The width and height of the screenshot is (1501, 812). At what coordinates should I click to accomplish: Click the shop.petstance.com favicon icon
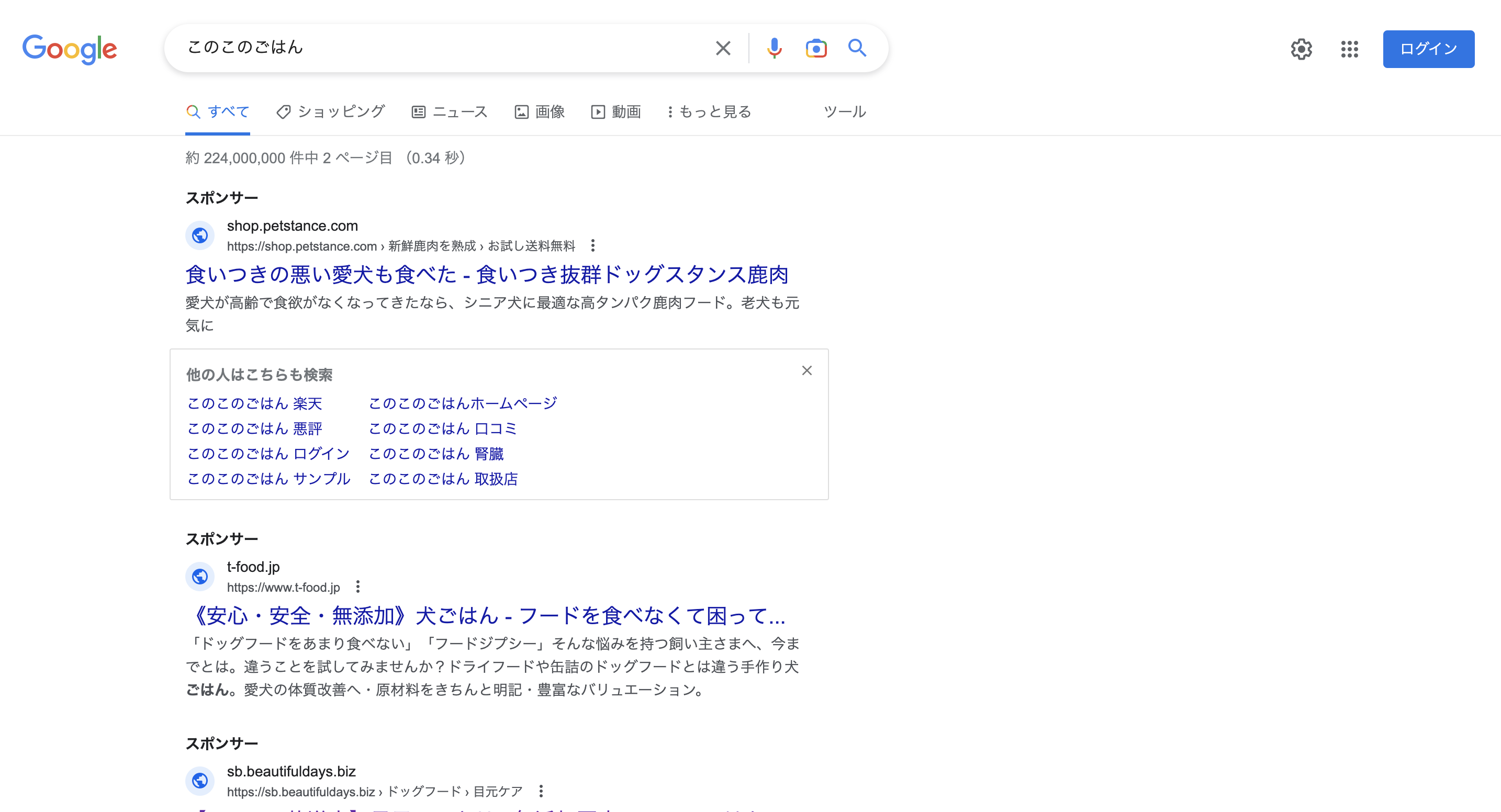(x=200, y=235)
